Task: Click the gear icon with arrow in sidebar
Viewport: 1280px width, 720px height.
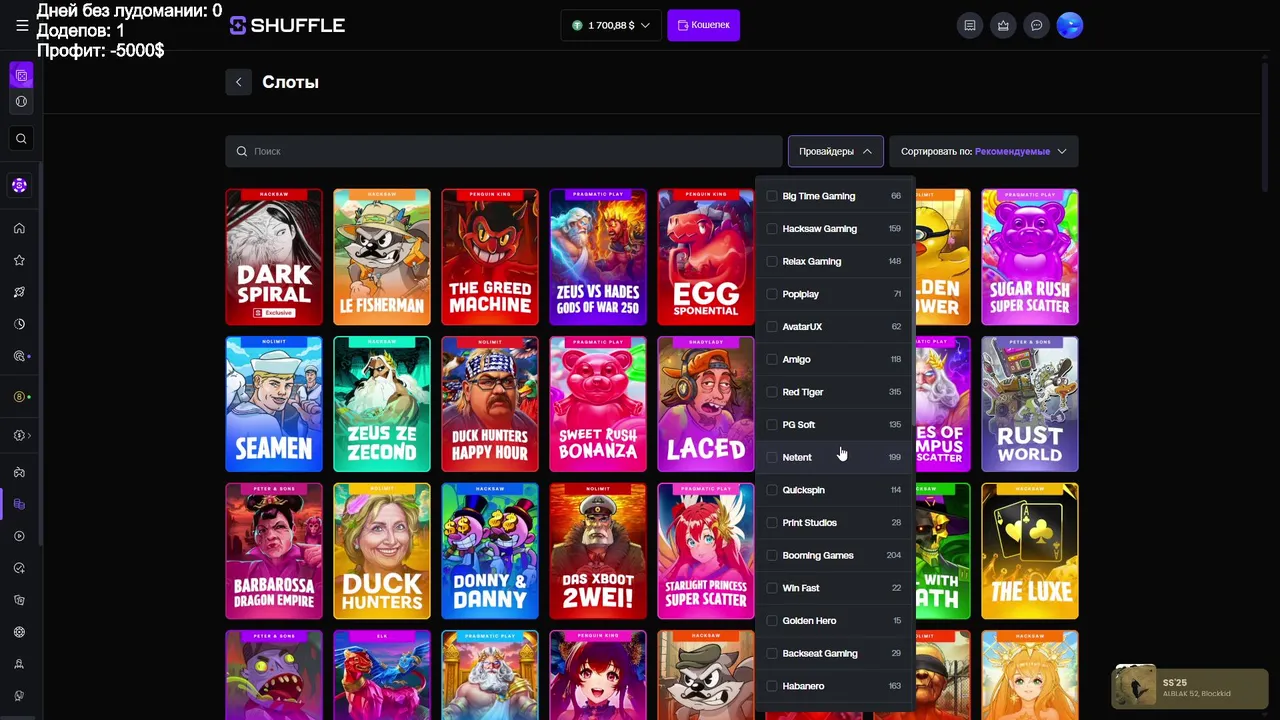Action: 21,435
